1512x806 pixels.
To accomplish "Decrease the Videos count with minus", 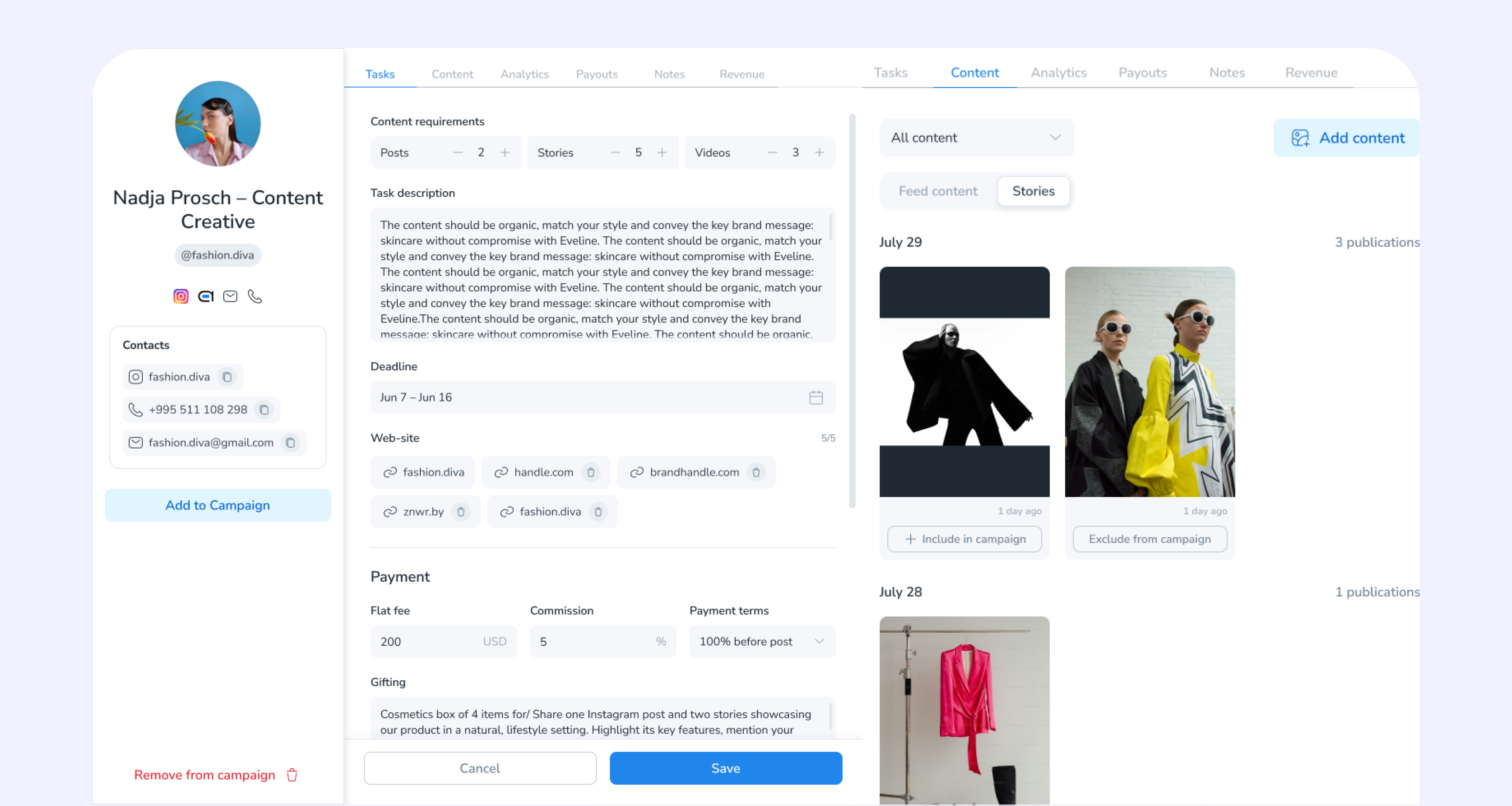I will (x=773, y=152).
